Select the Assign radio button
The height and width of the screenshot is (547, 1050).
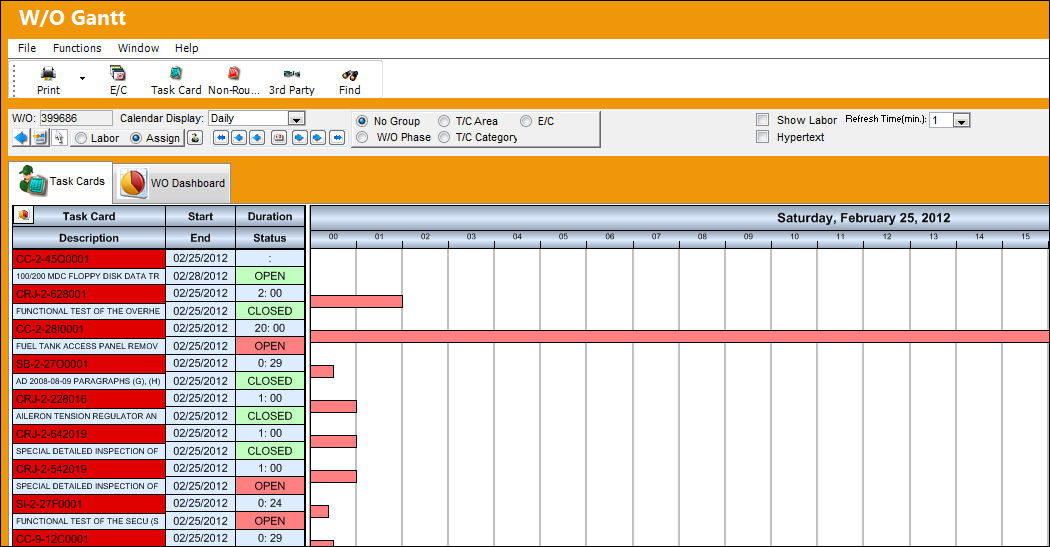(136, 138)
